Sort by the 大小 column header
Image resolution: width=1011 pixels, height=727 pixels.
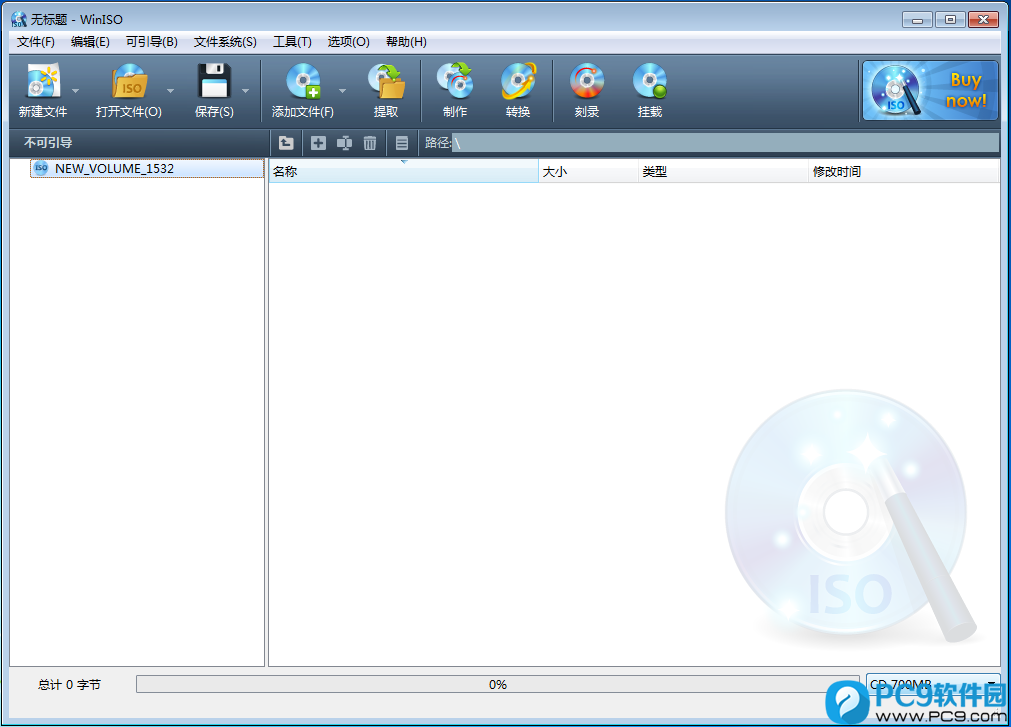pyautogui.click(x=588, y=171)
